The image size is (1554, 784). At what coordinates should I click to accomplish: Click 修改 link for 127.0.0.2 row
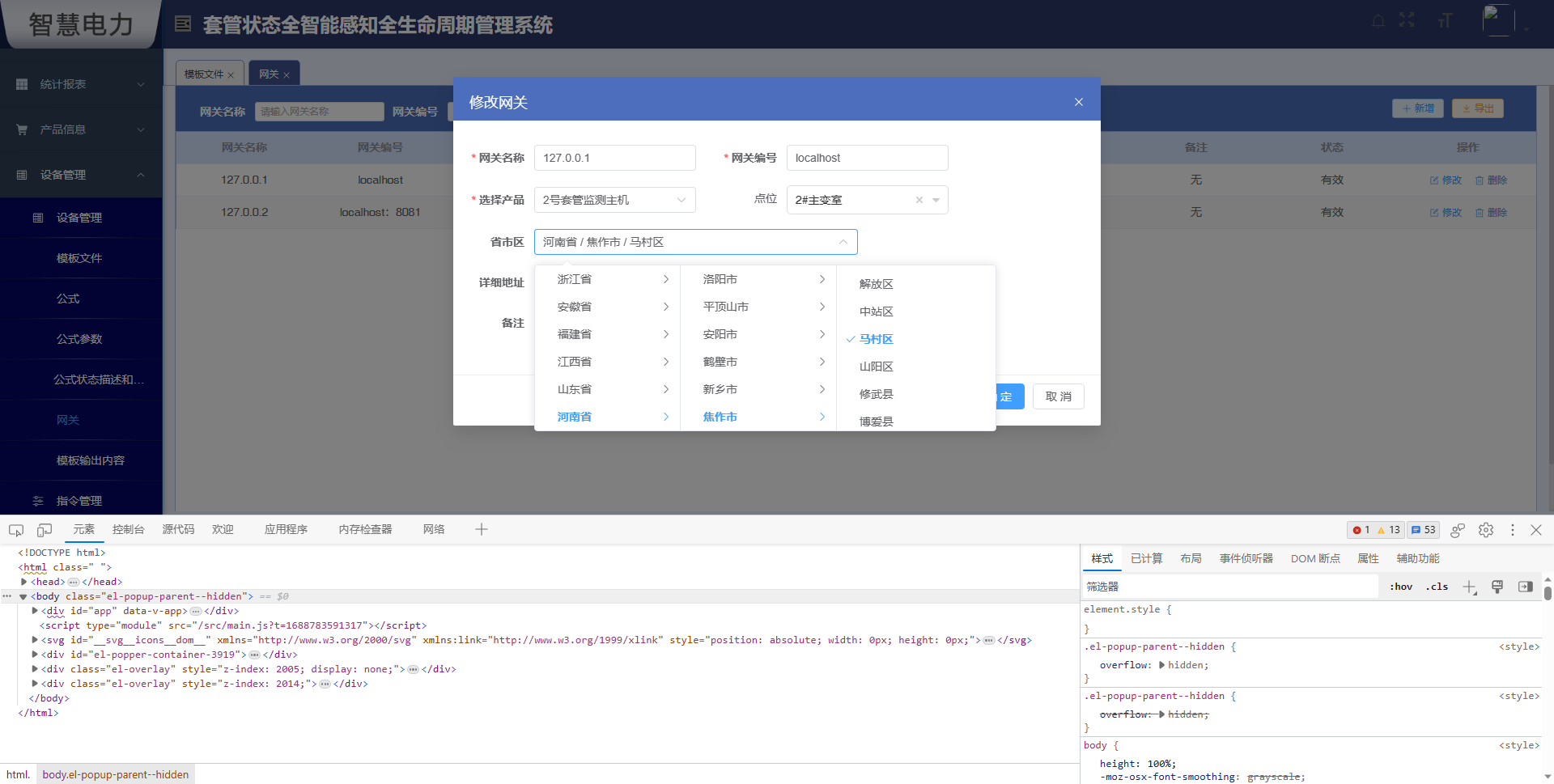pos(1446,212)
